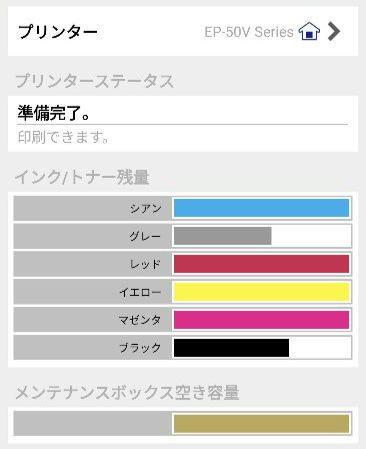Click the black ink level bar
Viewport: 366px width, 449px height.
coord(262,348)
